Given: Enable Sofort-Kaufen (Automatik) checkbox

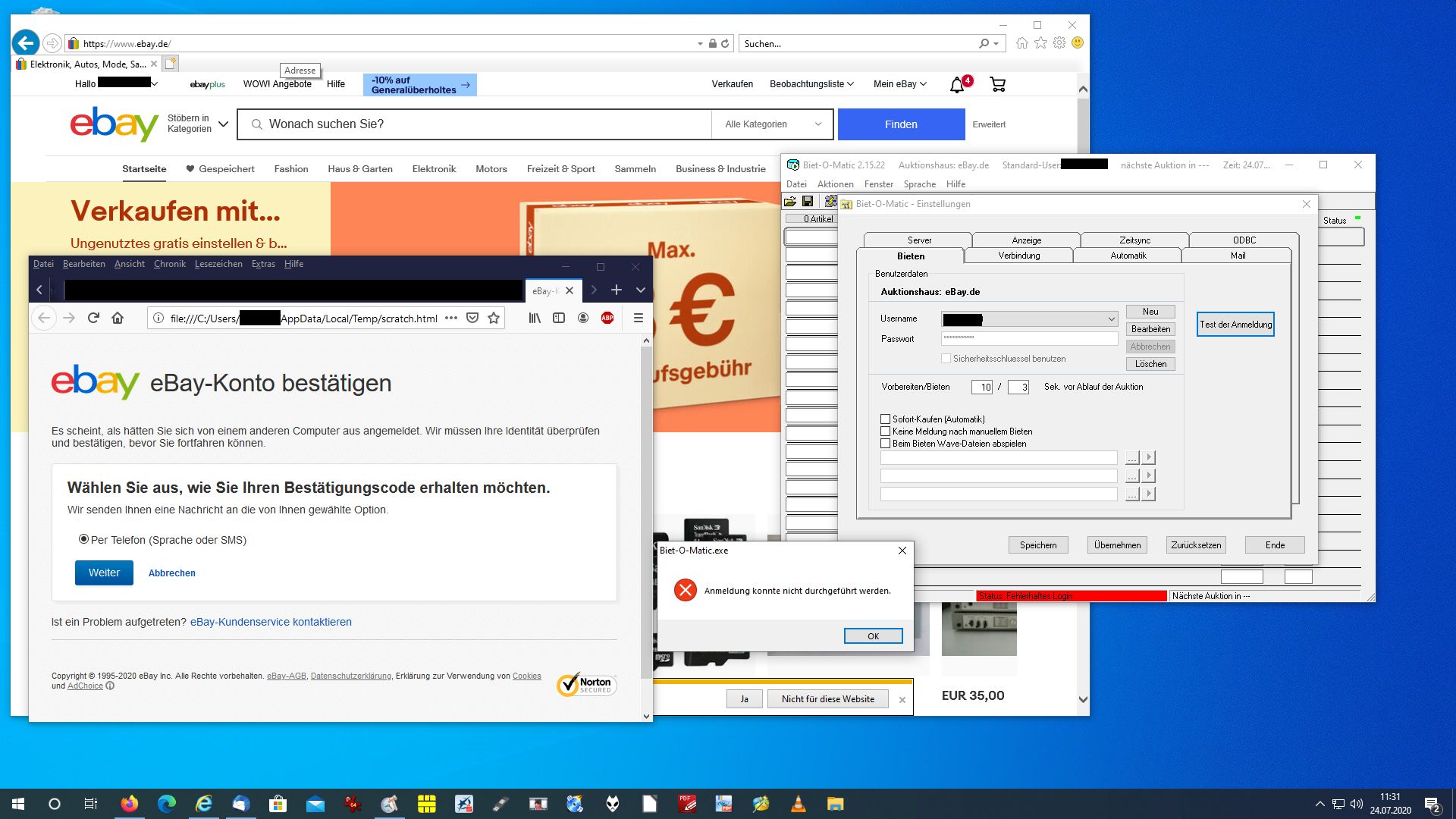Looking at the screenshot, I should coord(885,419).
